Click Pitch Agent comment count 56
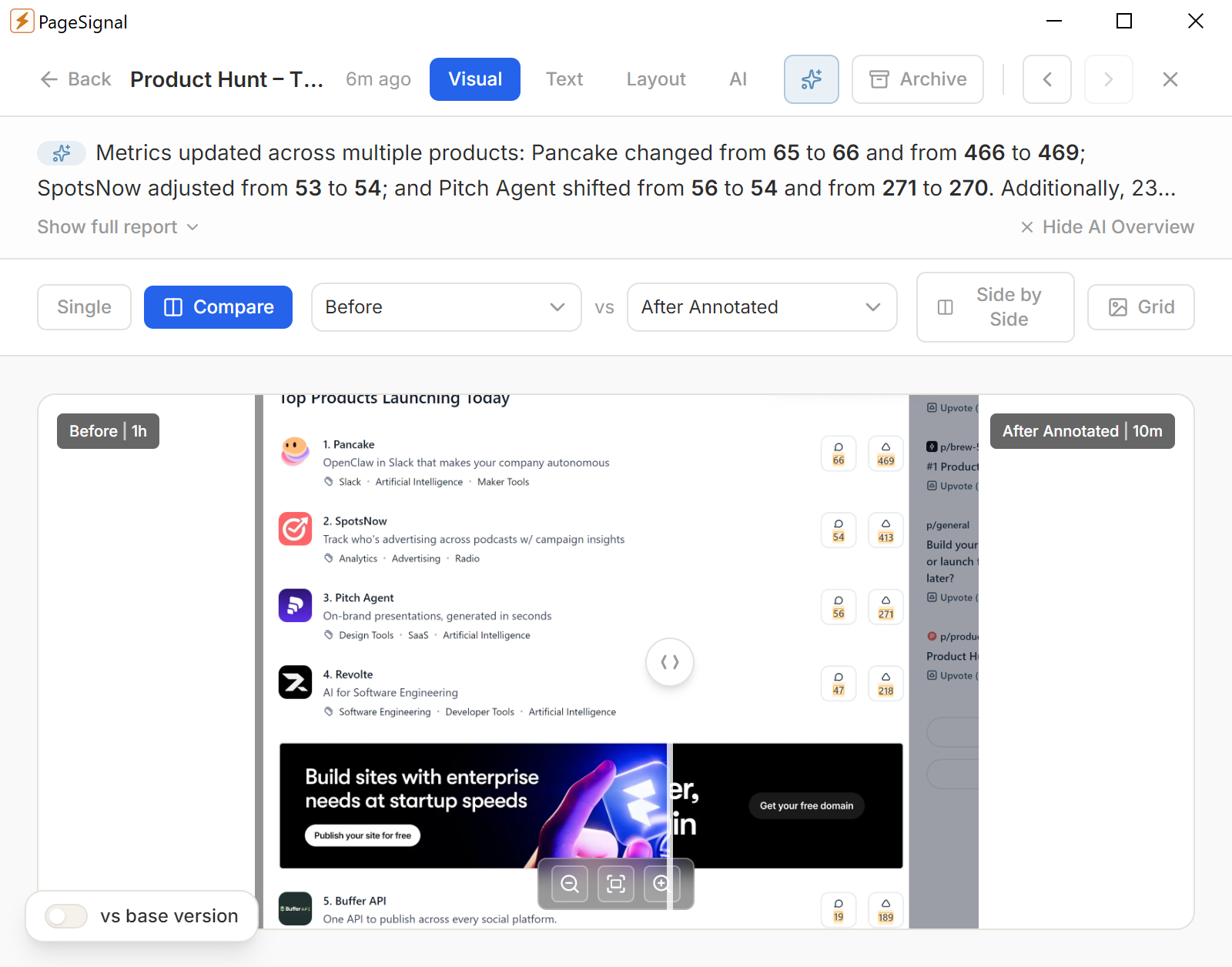 pyautogui.click(x=839, y=607)
